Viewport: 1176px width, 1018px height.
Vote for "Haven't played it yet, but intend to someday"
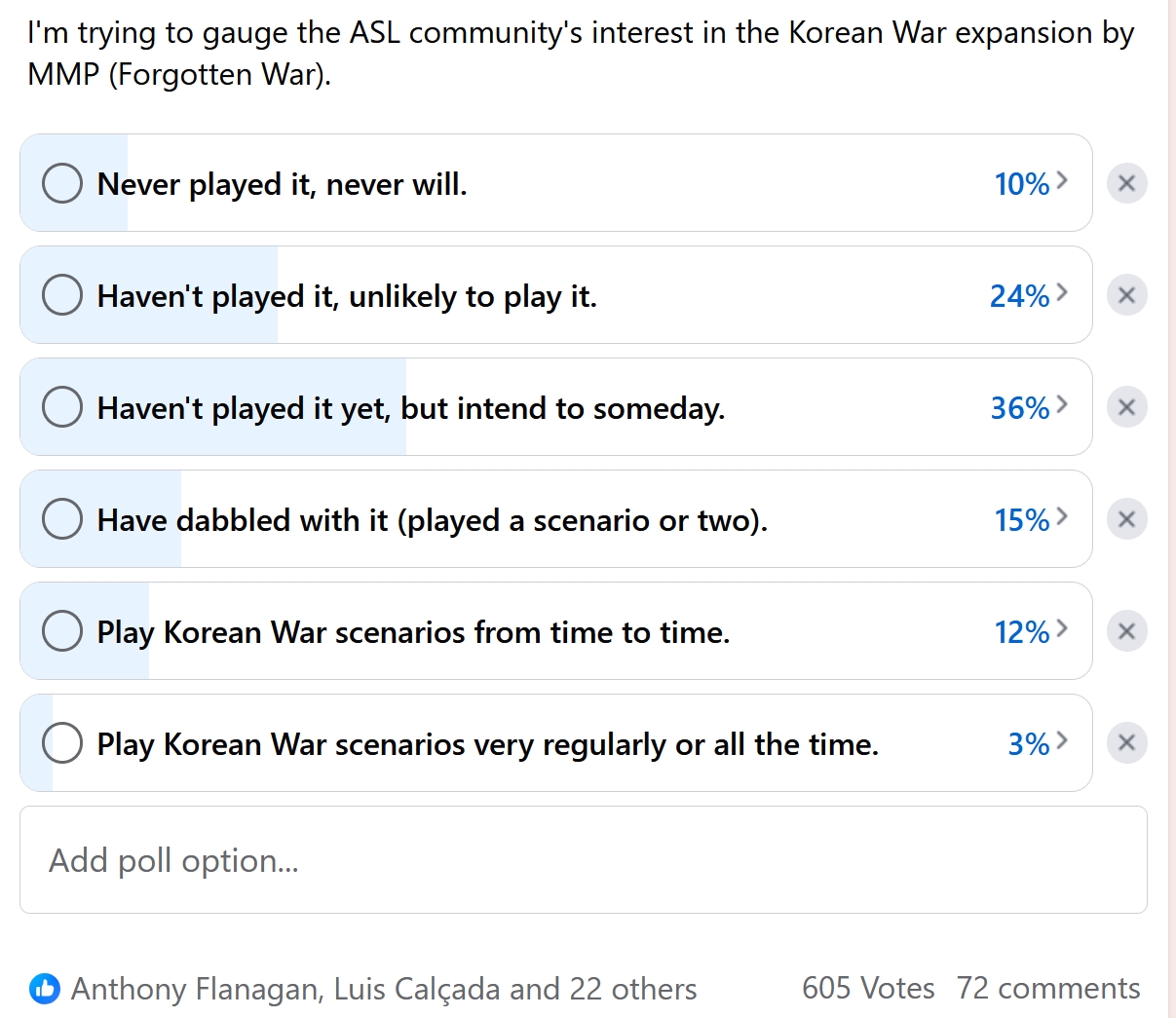62,407
